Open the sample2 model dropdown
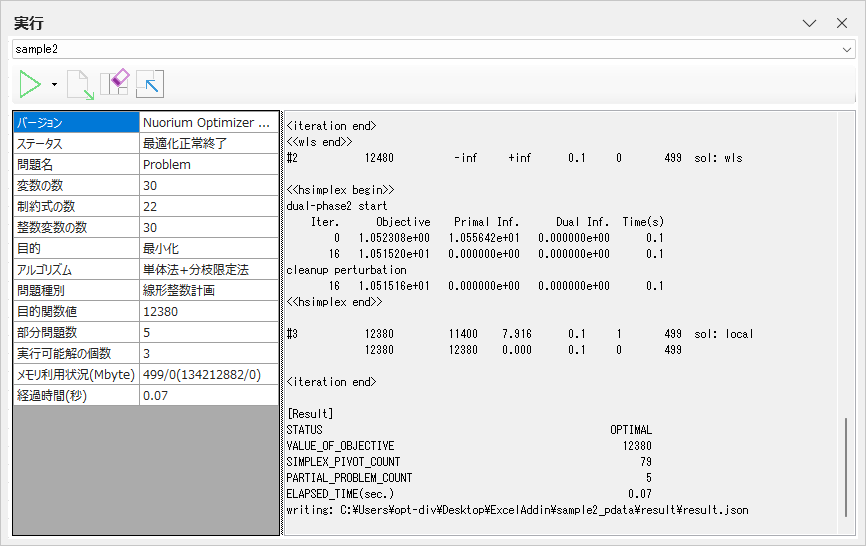The image size is (866, 546). tap(847, 50)
